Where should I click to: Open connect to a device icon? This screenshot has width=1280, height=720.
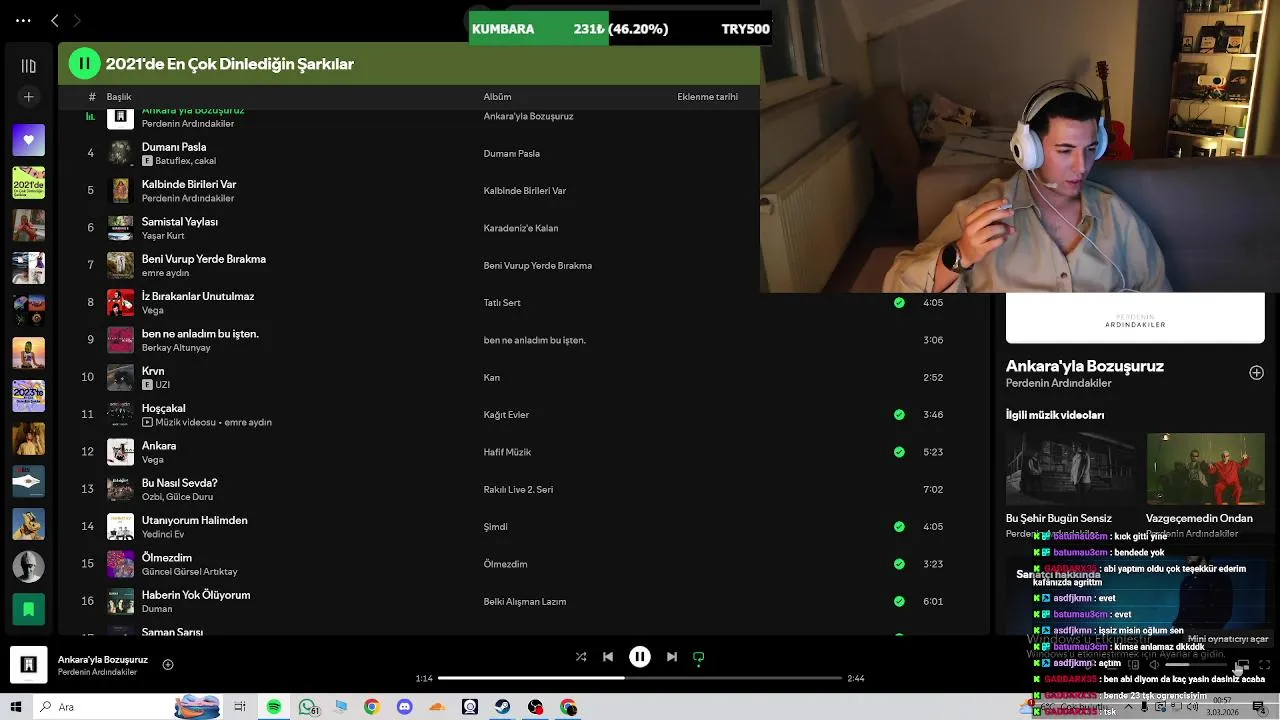click(x=1133, y=665)
